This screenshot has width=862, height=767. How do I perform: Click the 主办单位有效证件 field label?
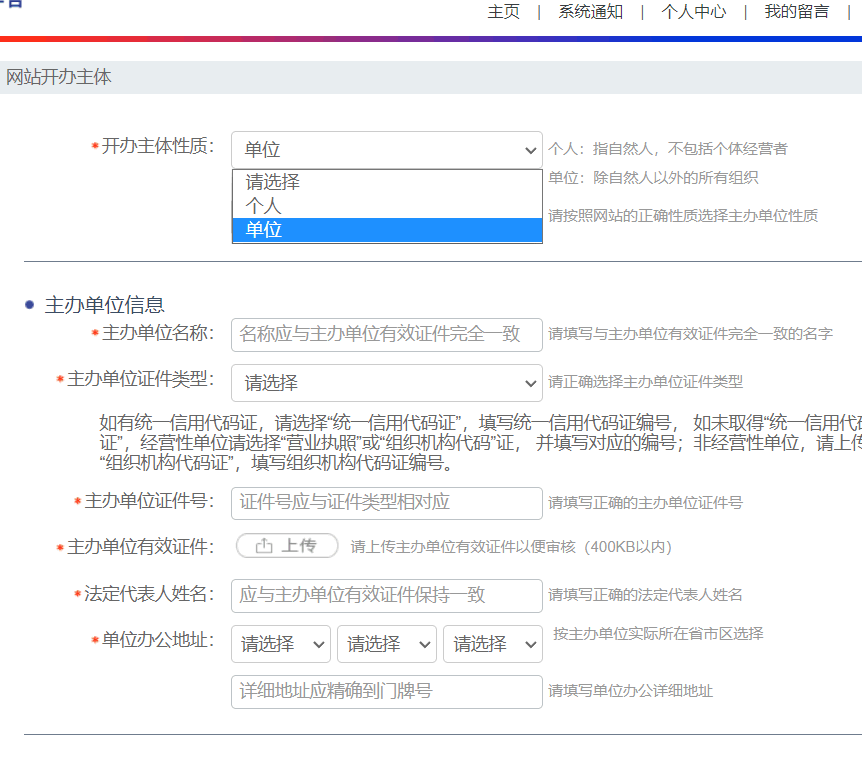(x=140, y=547)
